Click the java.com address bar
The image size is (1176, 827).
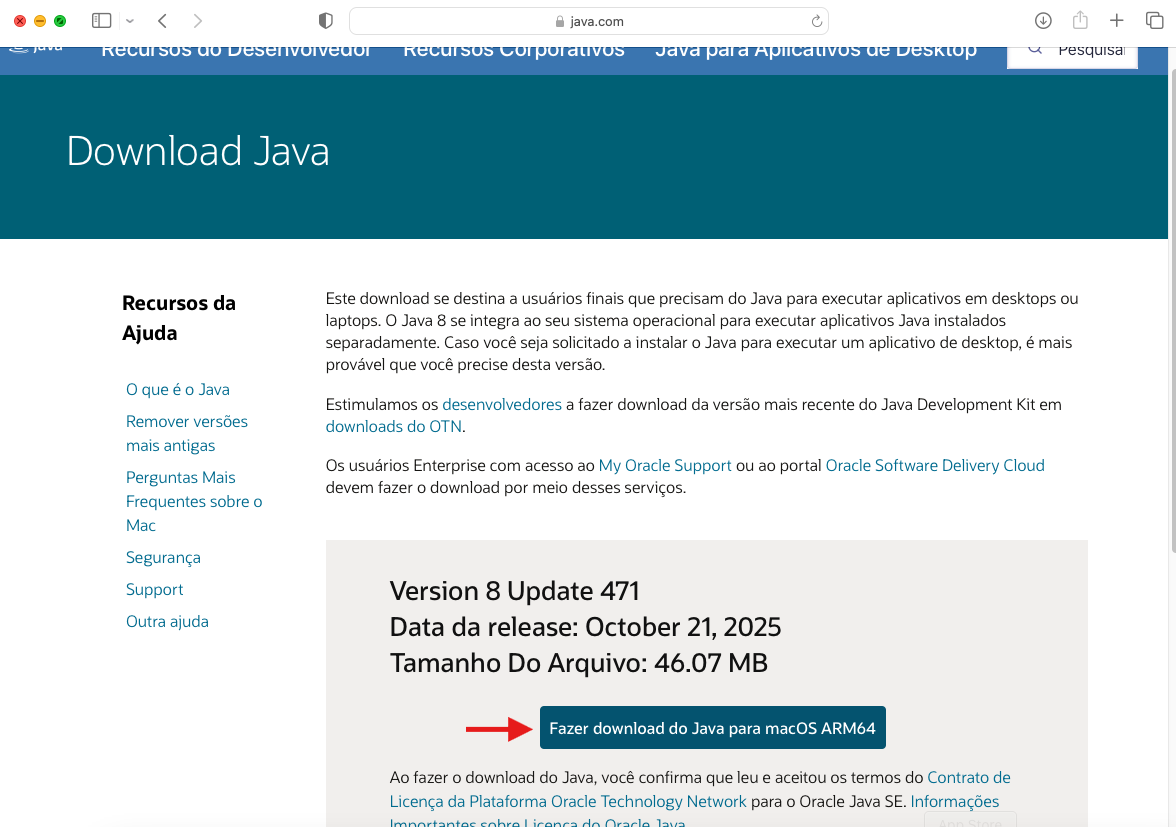588,21
